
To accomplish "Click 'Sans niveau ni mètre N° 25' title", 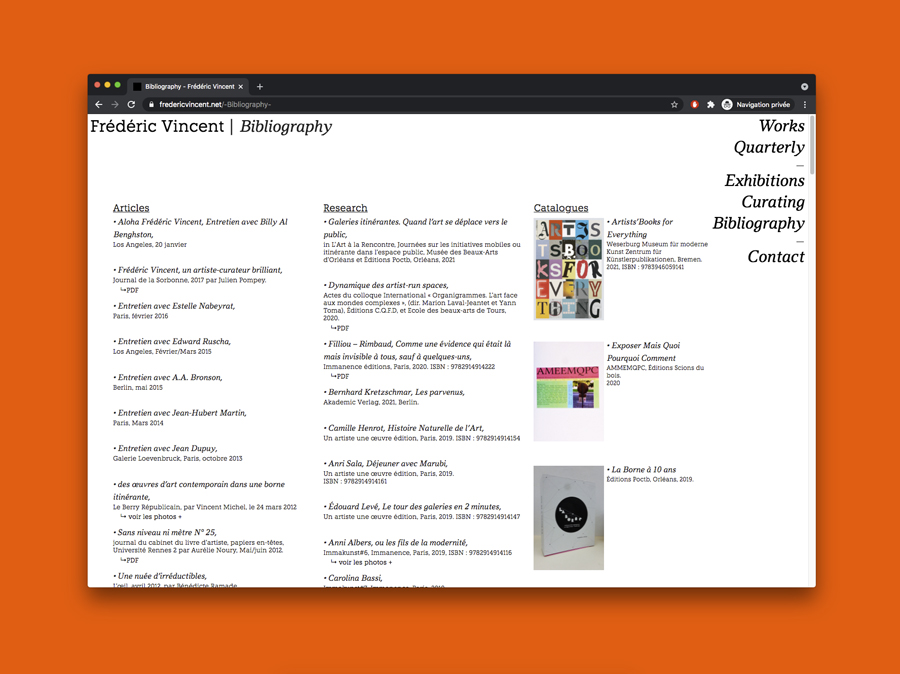I will pyautogui.click(x=165, y=532).
